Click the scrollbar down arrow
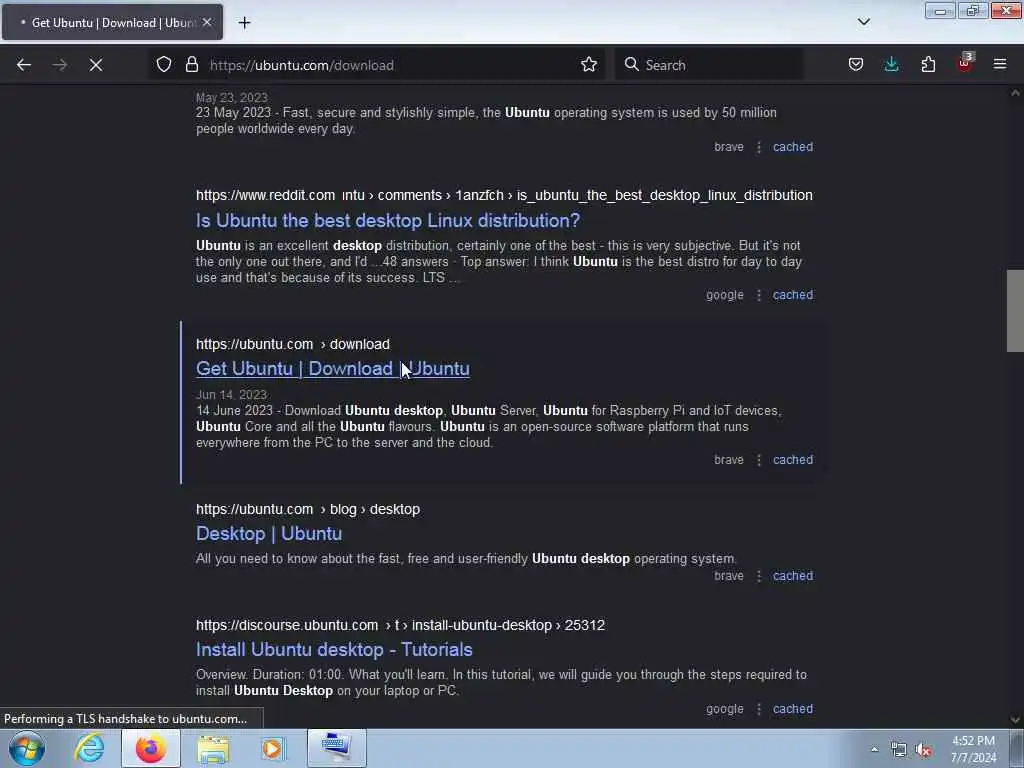The height and width of the screenshot is (768, 1024). [1015, 720]
